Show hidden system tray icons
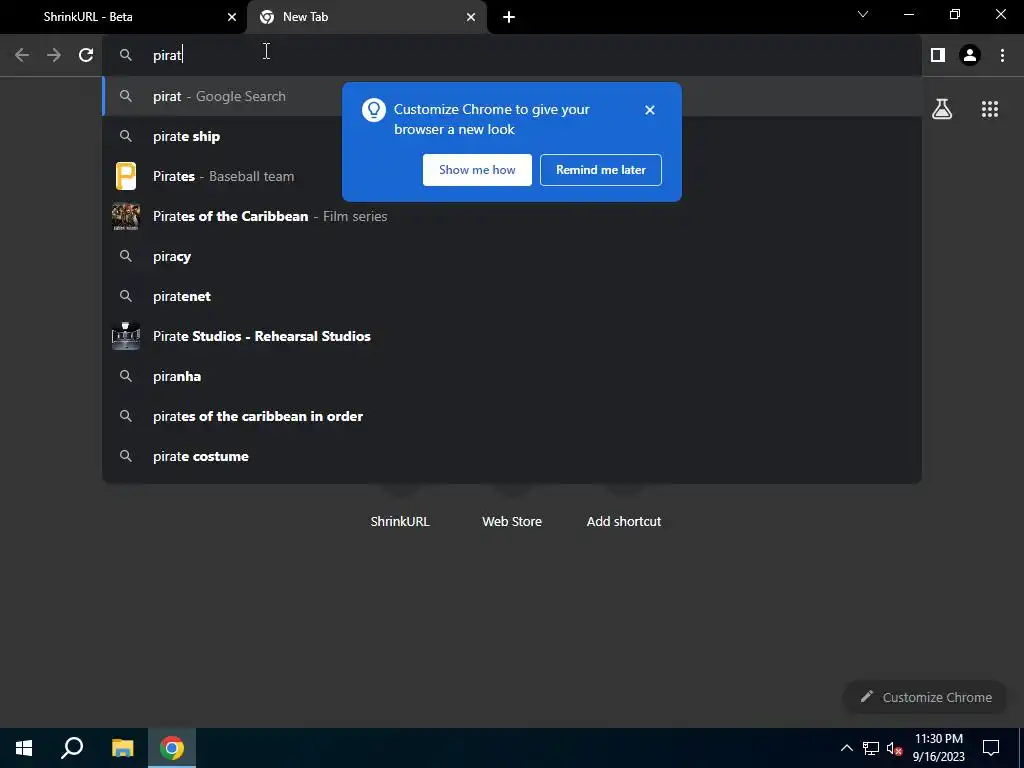The image size is (1024, 768). (x=846, y=748)
